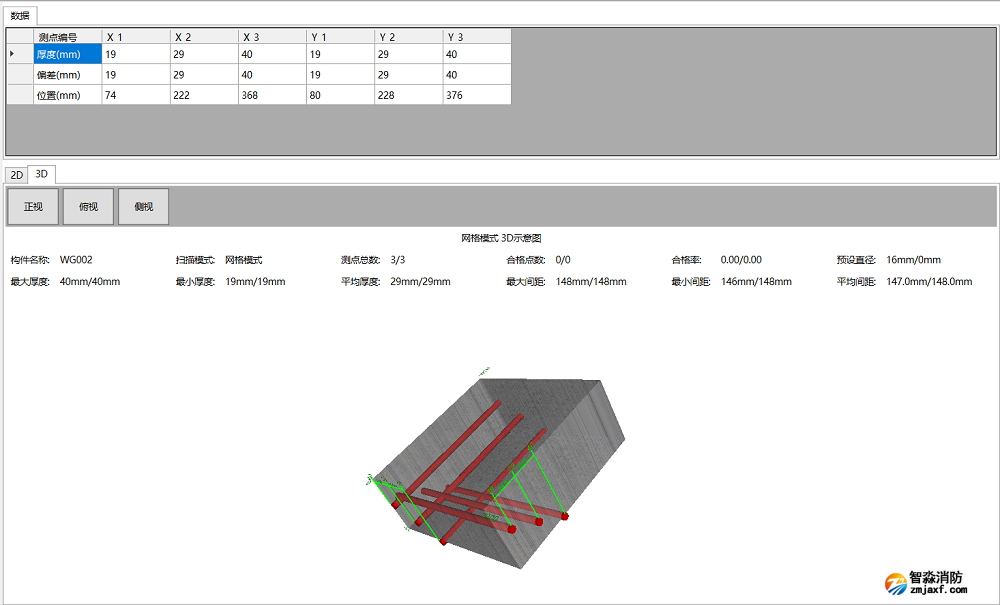This screenshot has width=1000, height=605.
Task: Click the 正视 front view button
Action: (x=33, y=206)
